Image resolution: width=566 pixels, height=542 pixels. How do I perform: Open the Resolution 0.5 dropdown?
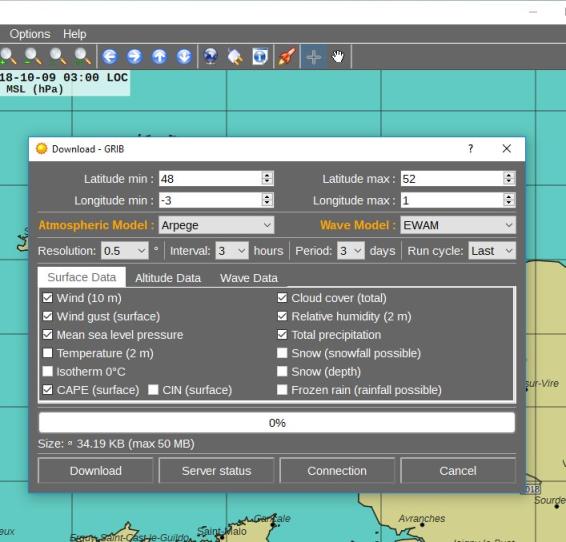[x=125, y=251]
